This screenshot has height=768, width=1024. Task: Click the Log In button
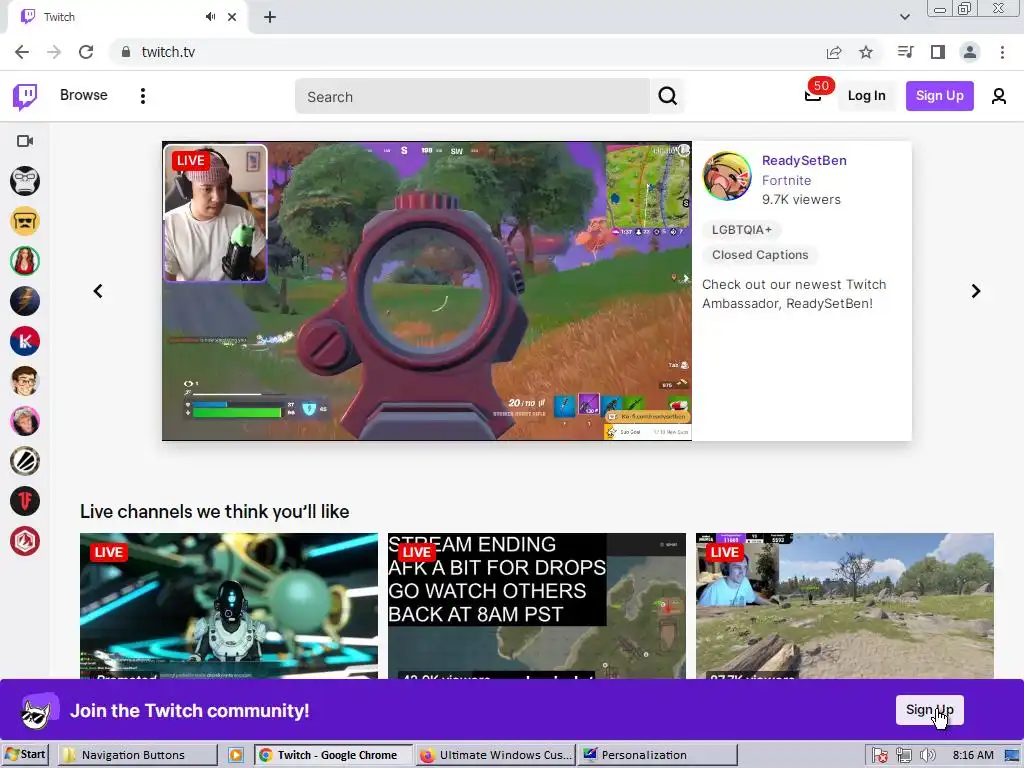(866, 96)
